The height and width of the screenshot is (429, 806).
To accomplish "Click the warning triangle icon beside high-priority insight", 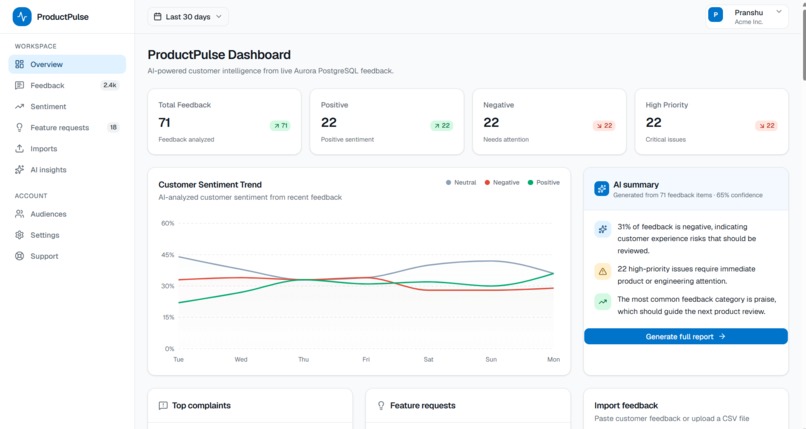I will pyautogui.click(x=602, y=271).
